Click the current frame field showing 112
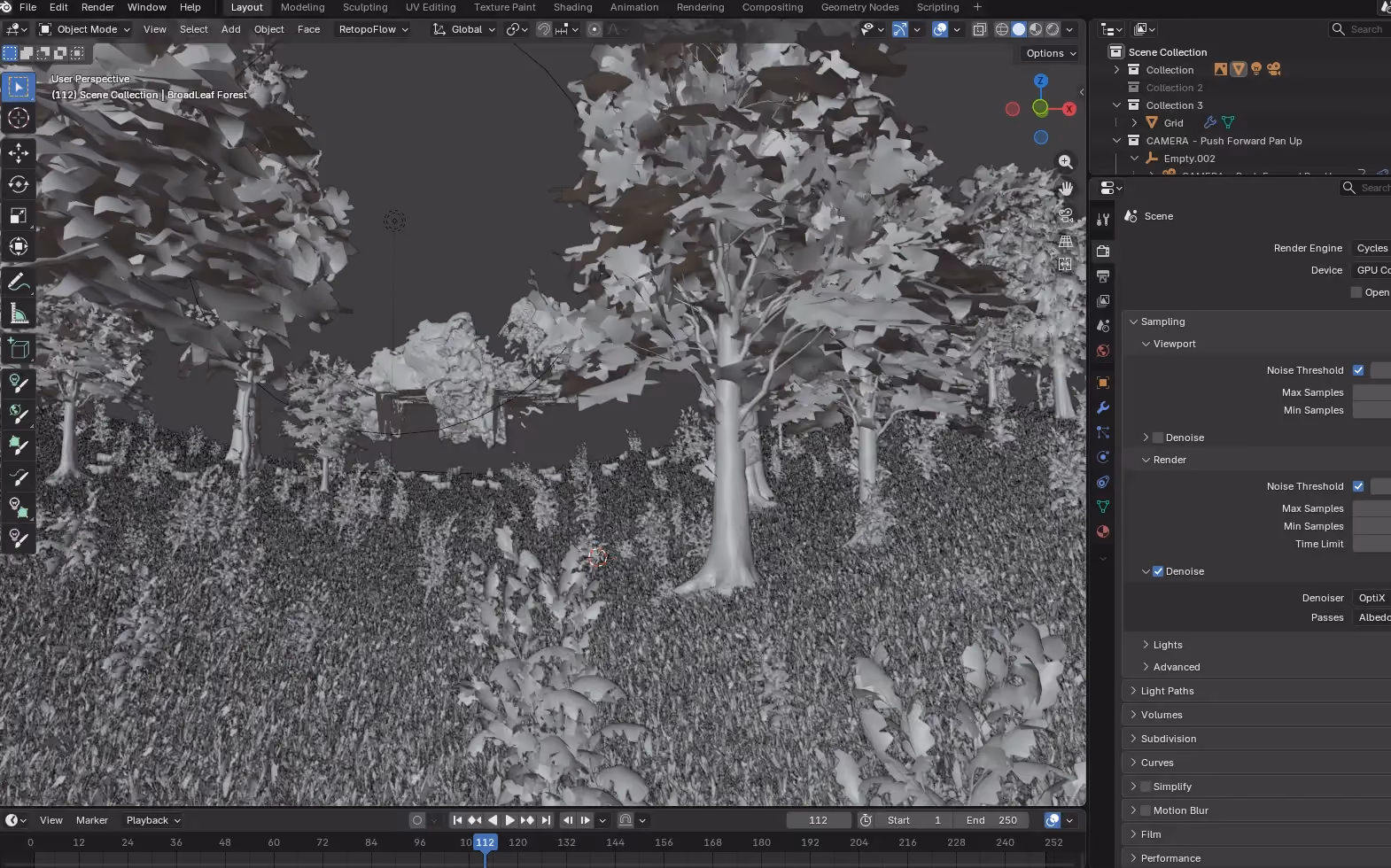Screen dimensions: 1391x868 (x=819, y=820)
